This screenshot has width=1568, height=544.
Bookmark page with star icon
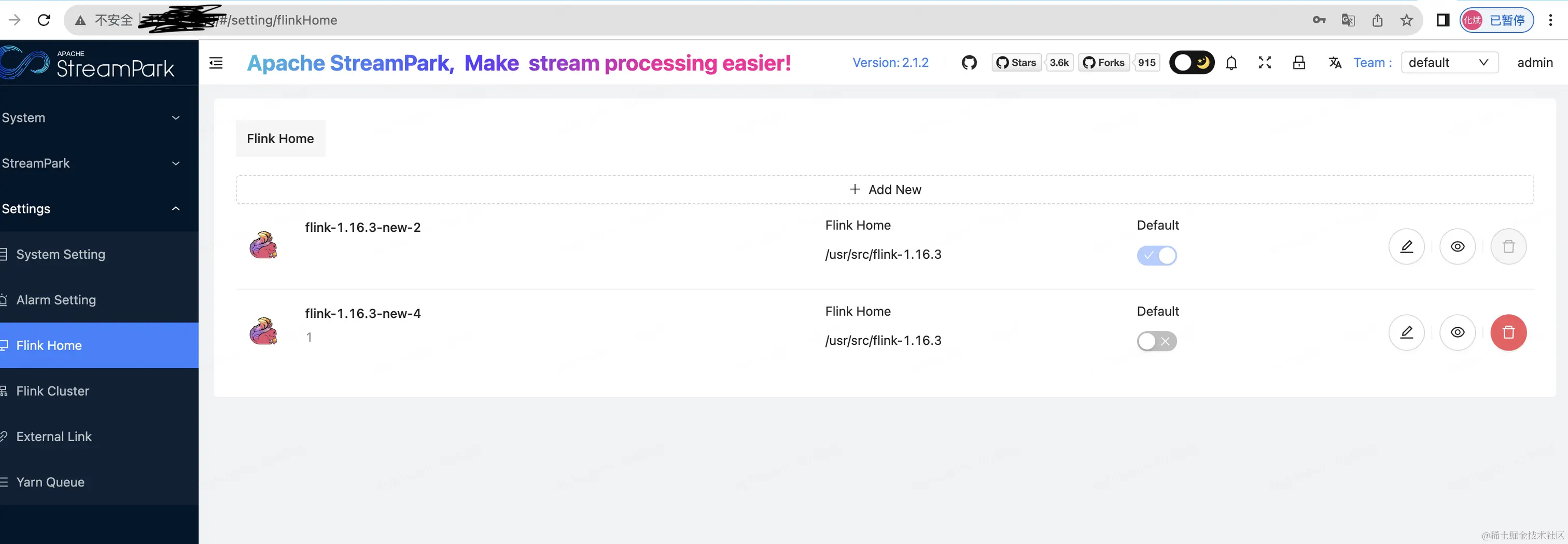pyautogui.click(x=1407, y=20)
